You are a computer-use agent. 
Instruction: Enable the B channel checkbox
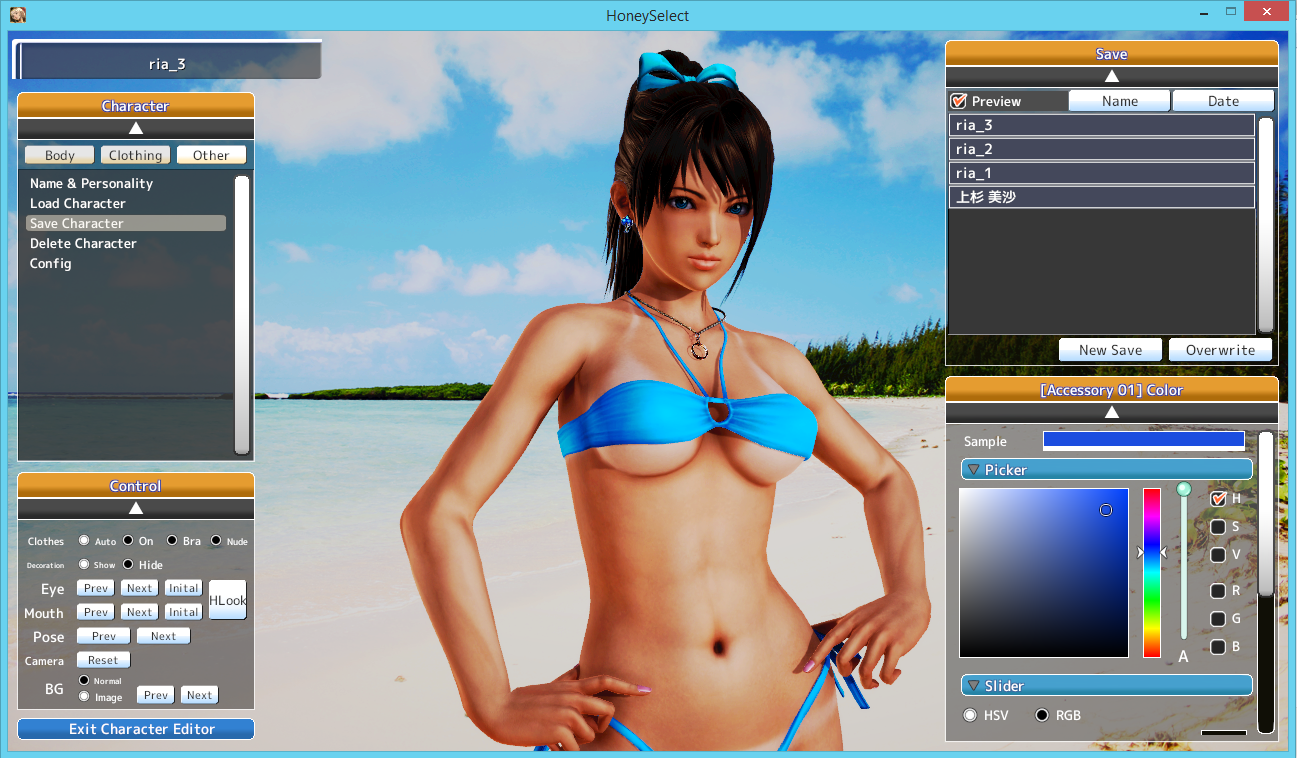pyautogui.click(x=1218, y=647)
